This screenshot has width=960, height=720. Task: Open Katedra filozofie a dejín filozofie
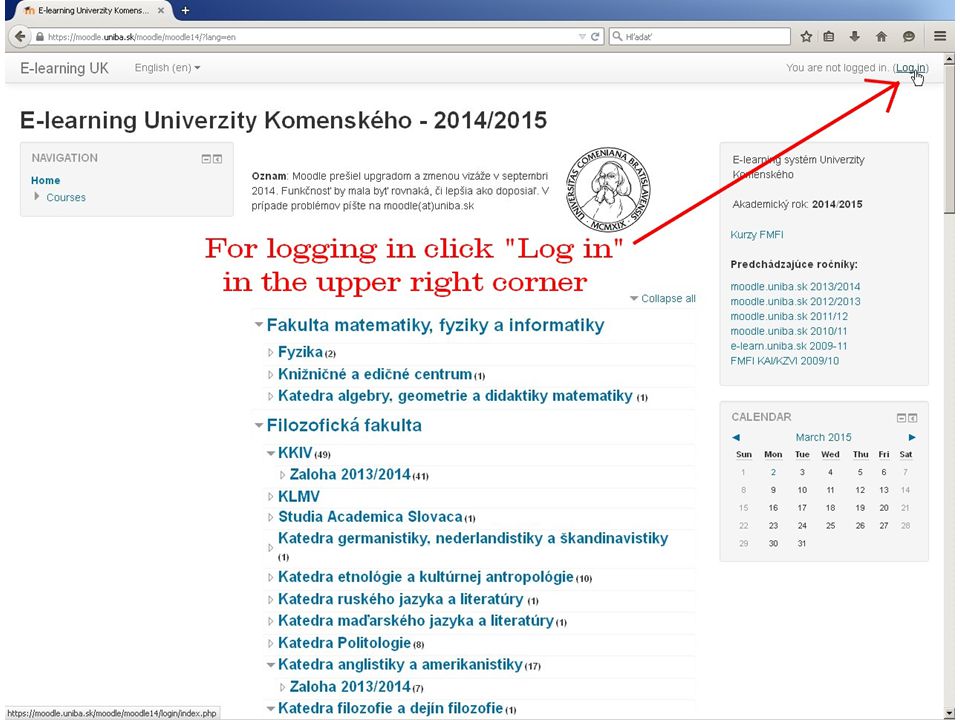pyautogui.click(x=391, y=708)
